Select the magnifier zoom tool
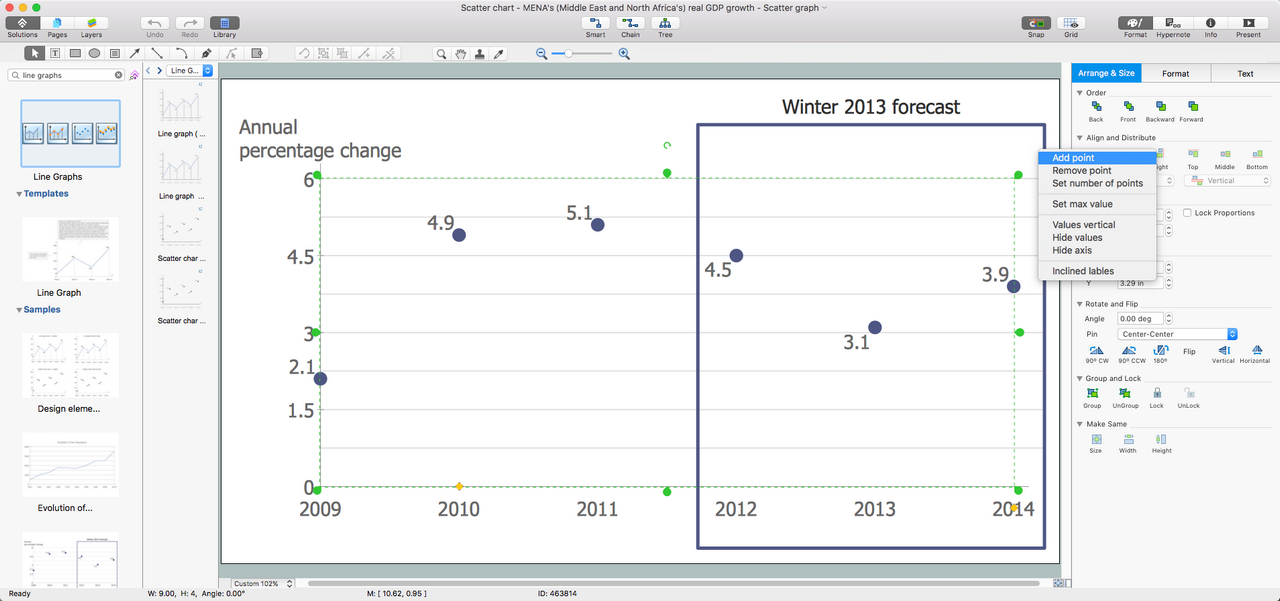Viewport: 1280px width, 601px height. [x=441, y=54]
